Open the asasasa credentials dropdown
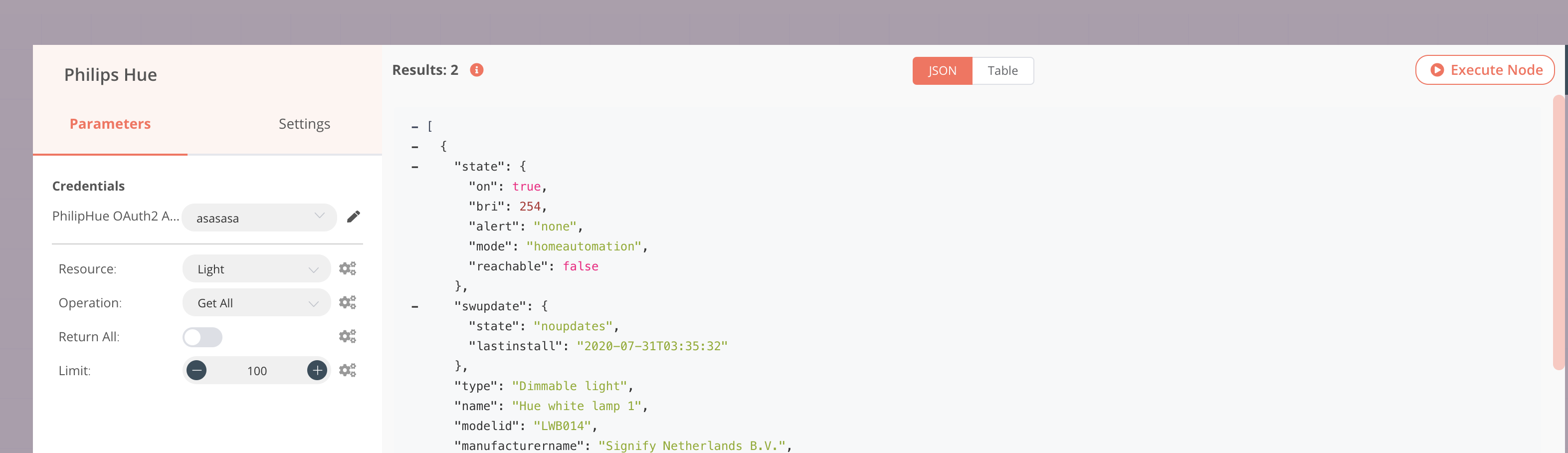1568x453 pixels. [x=259, y=218]
